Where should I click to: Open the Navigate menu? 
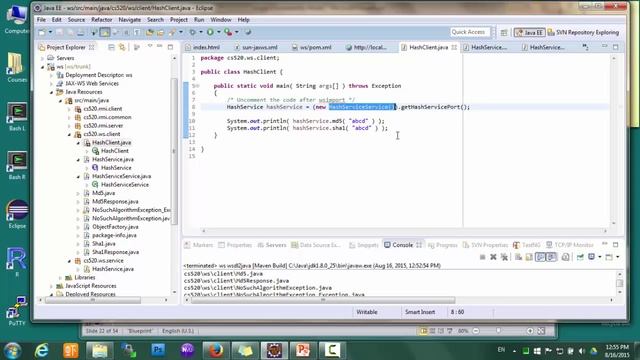click(x=129, y=20)
